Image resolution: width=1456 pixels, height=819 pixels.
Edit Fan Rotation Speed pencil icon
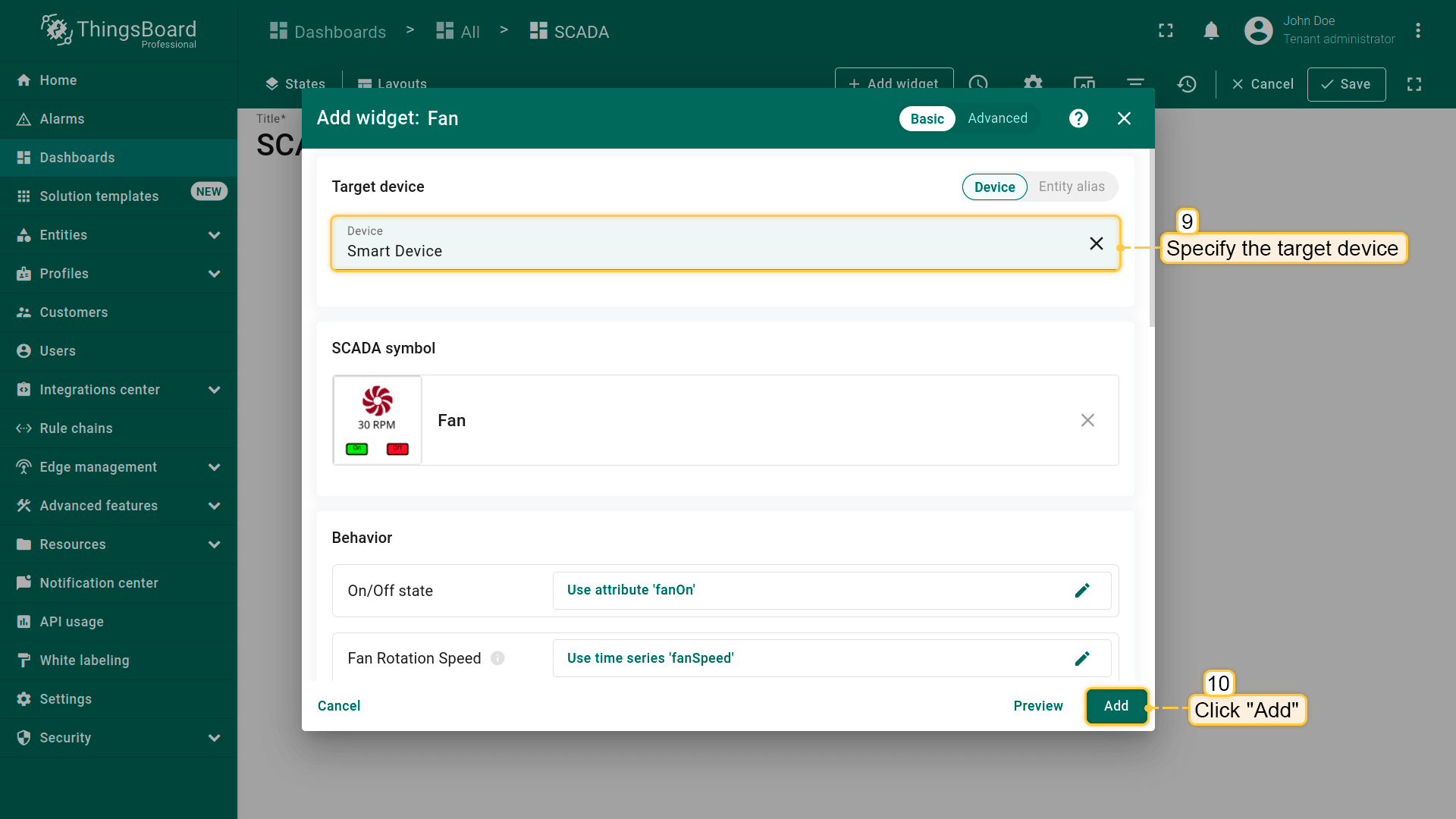[1082, 658]
